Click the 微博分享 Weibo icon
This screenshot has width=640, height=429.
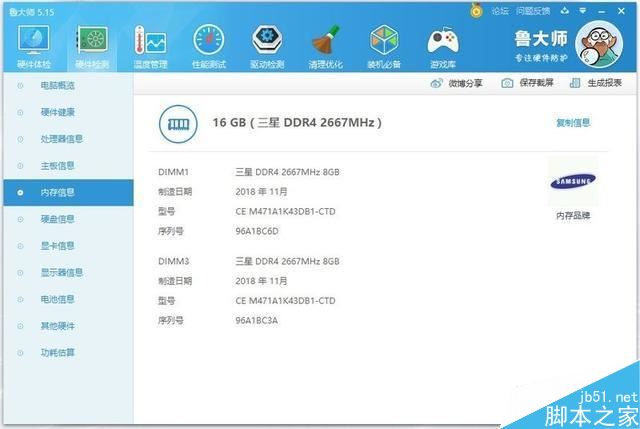click(x=436, y=83)
